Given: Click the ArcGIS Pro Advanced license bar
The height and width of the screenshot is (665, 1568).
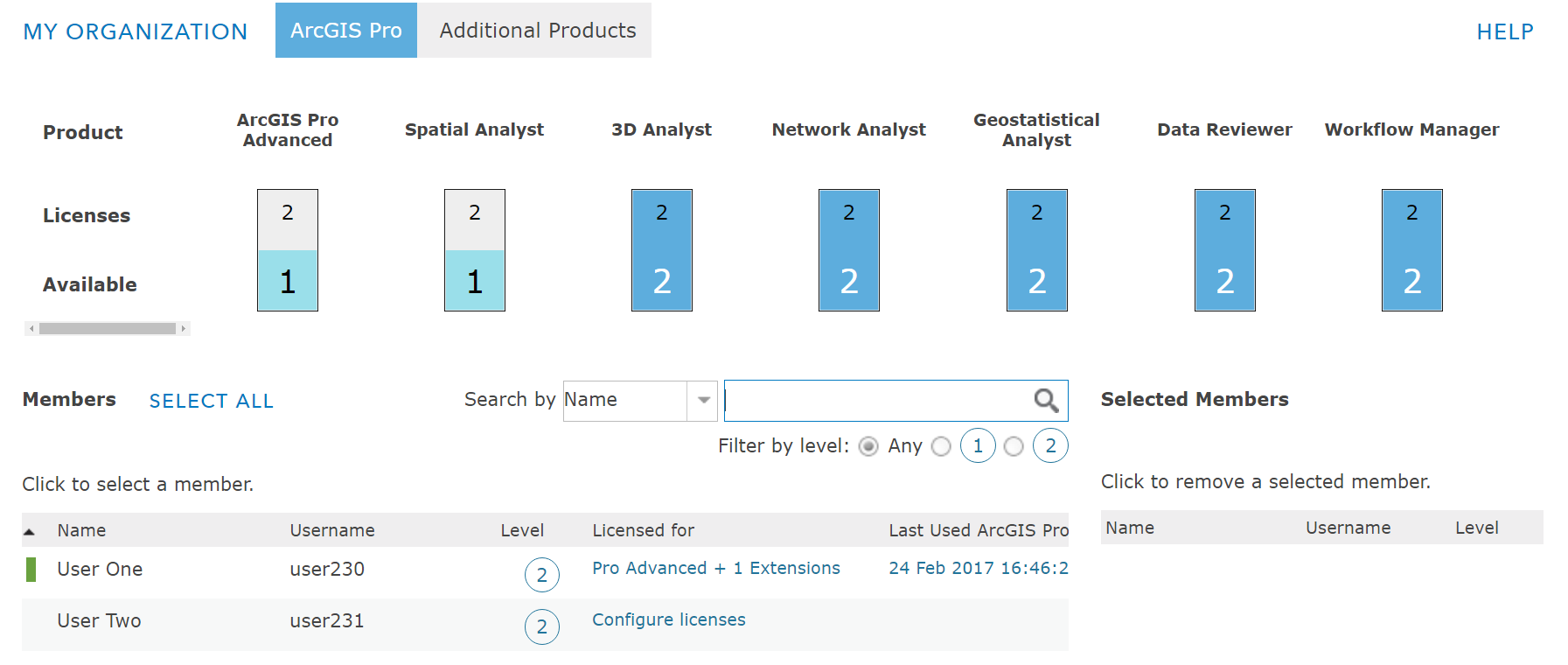Looking at the screenshot, I should click(288, 250).
